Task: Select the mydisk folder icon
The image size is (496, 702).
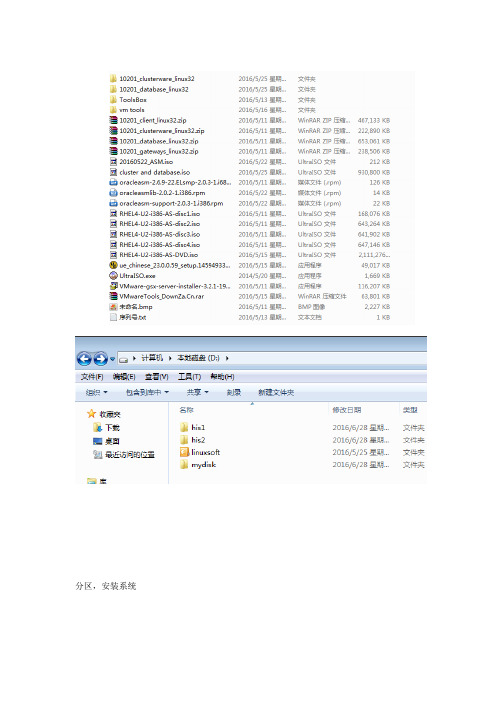Action: click(184, 465)
